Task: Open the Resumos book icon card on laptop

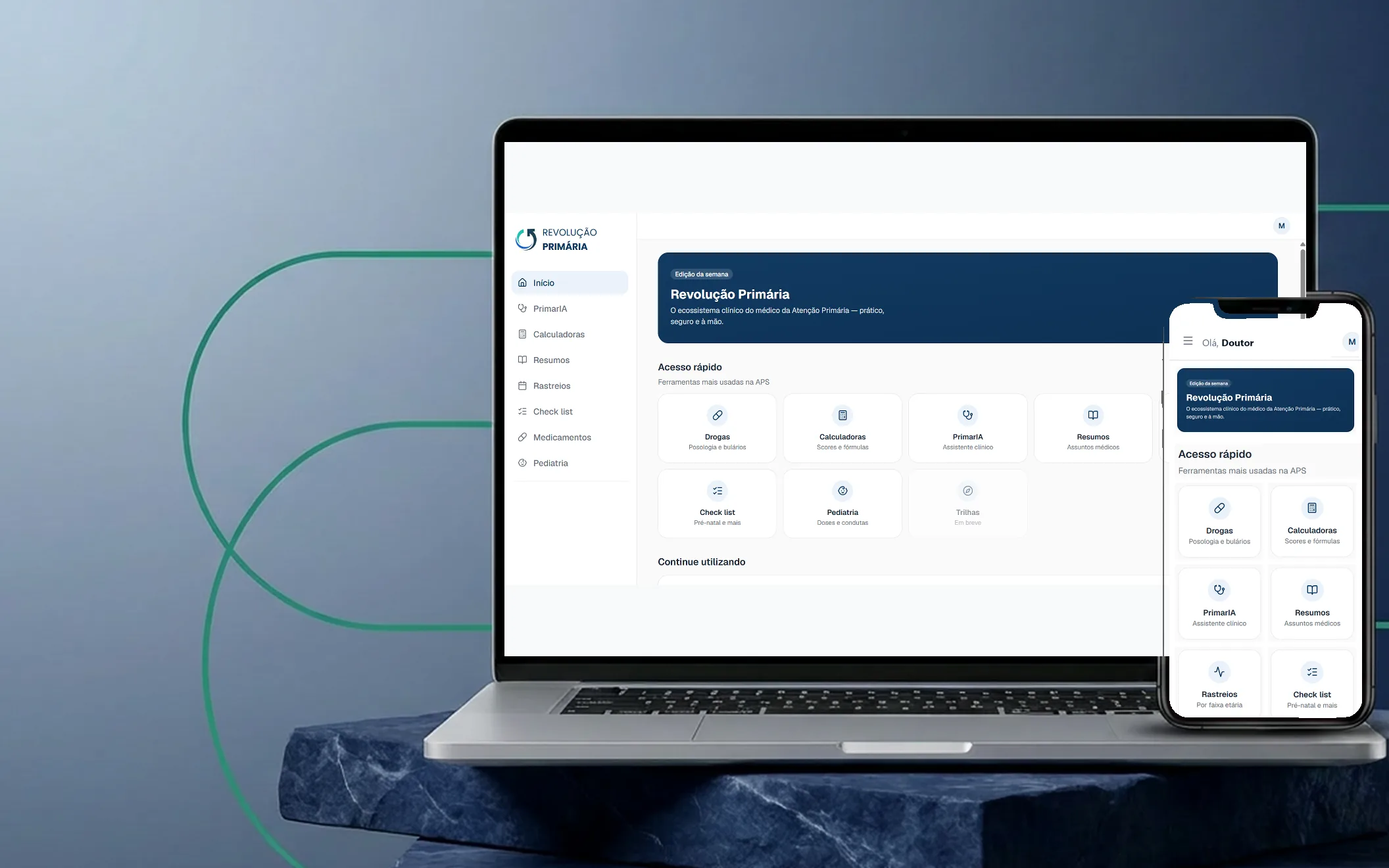Action: (1093, 428)
